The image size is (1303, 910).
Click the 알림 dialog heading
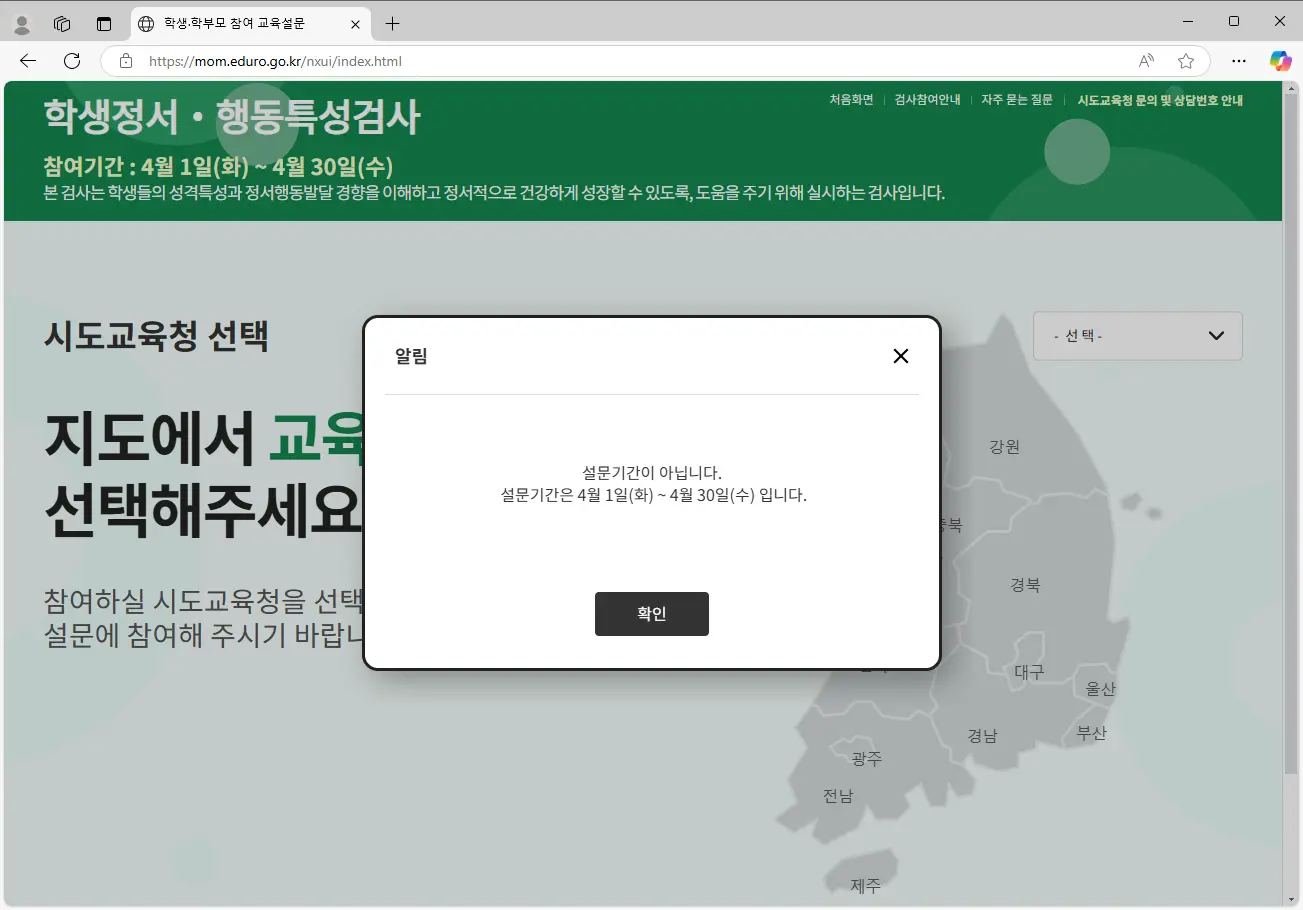(x=411, y=356)
